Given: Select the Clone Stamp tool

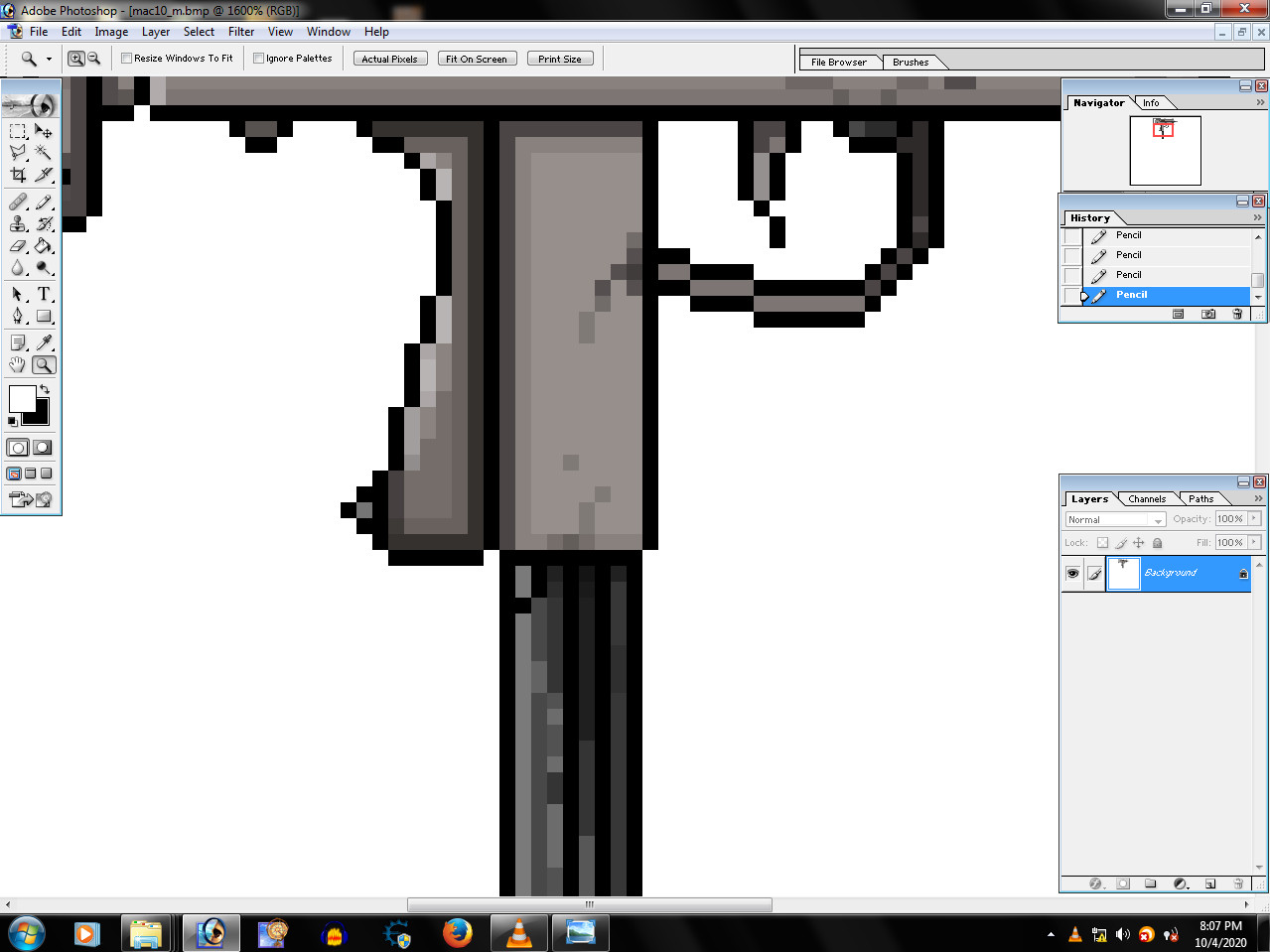Looking at the screenshot, I should pyautogui.click(x=18, y=223).
